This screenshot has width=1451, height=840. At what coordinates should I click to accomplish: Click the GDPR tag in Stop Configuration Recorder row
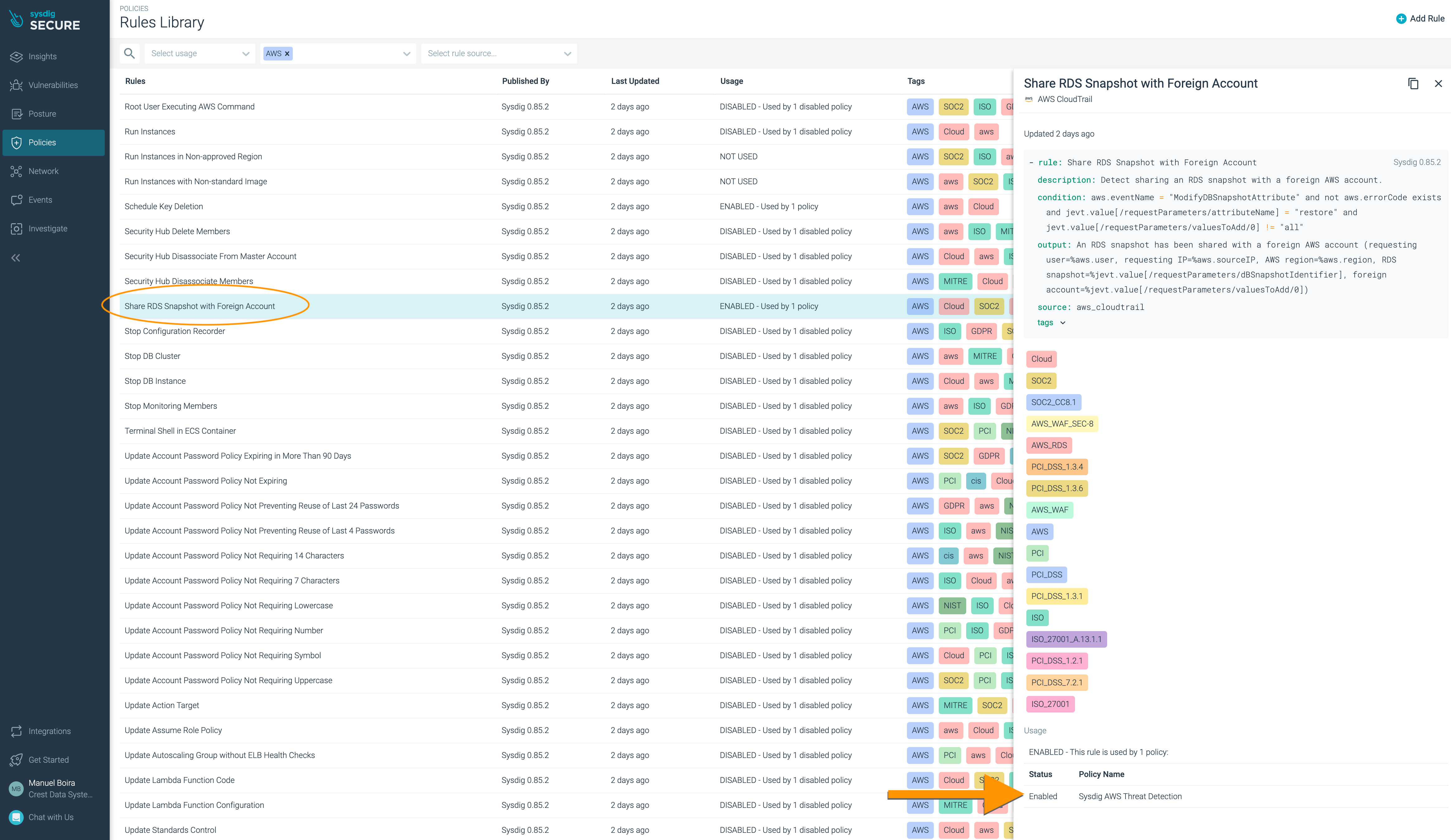981,331
